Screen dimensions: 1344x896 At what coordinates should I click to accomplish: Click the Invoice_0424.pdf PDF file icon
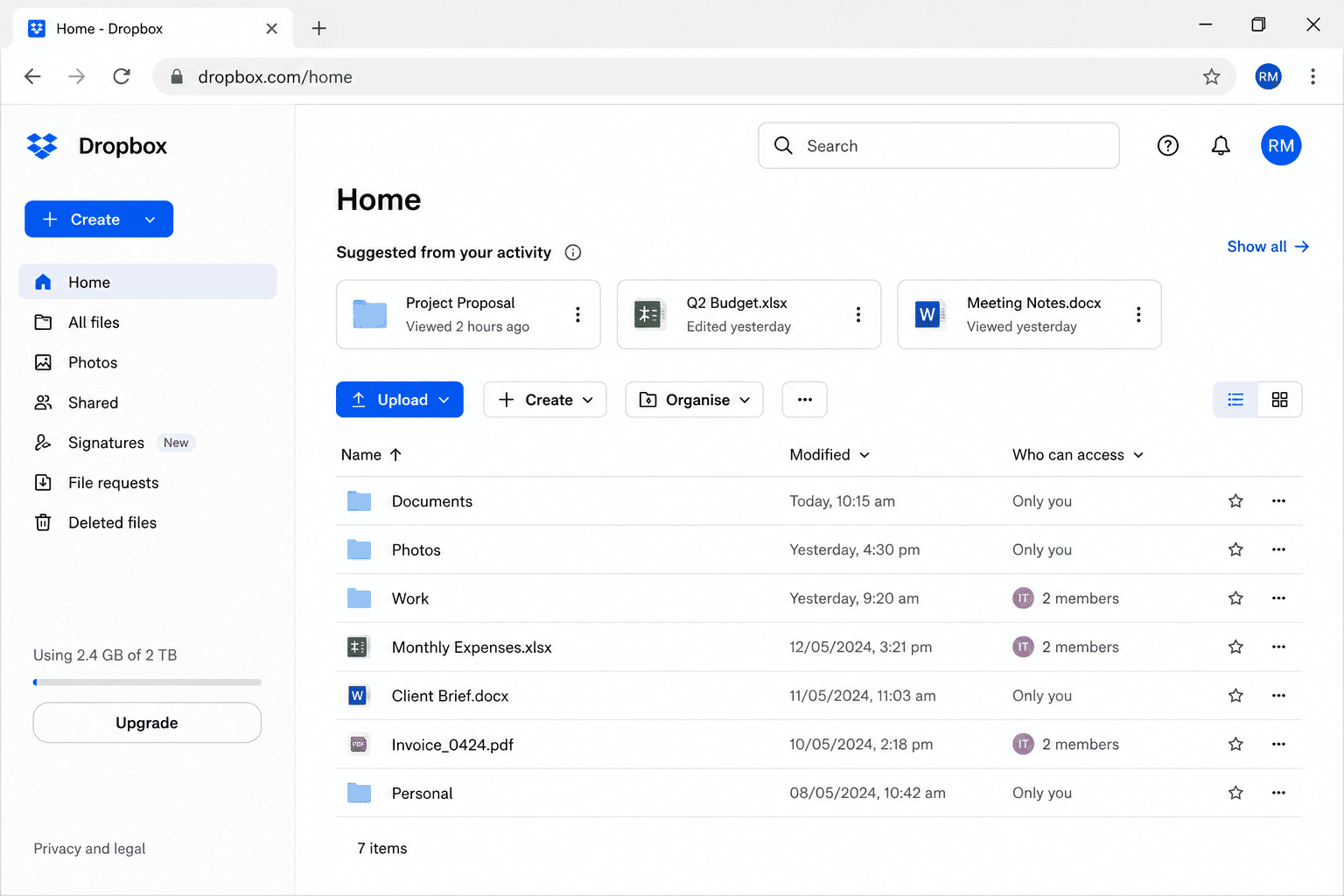(359, 745)
